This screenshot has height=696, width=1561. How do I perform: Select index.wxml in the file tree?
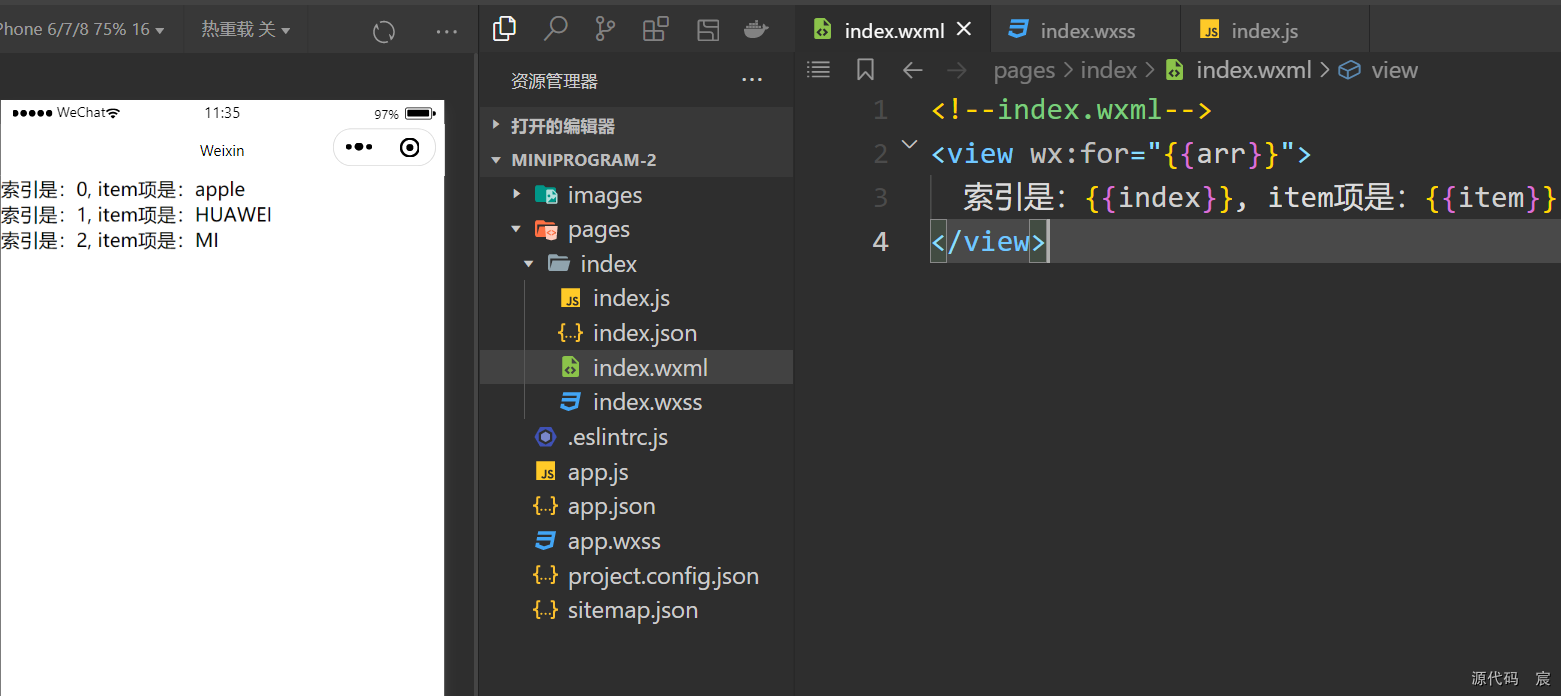click(636, 367)
